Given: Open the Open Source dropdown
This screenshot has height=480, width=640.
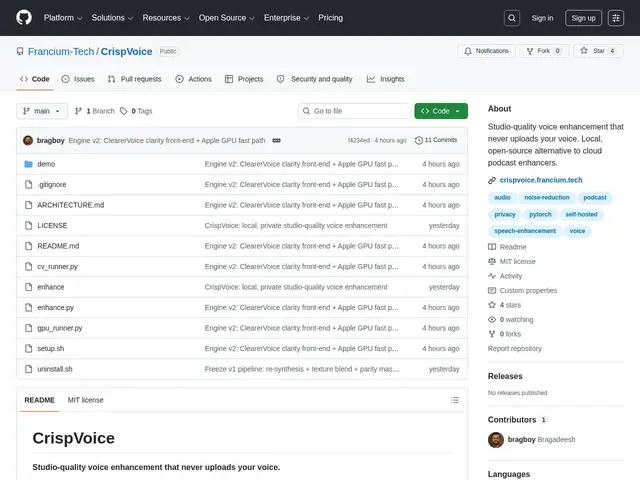Looking at the screenshot, I should [227, 18].
